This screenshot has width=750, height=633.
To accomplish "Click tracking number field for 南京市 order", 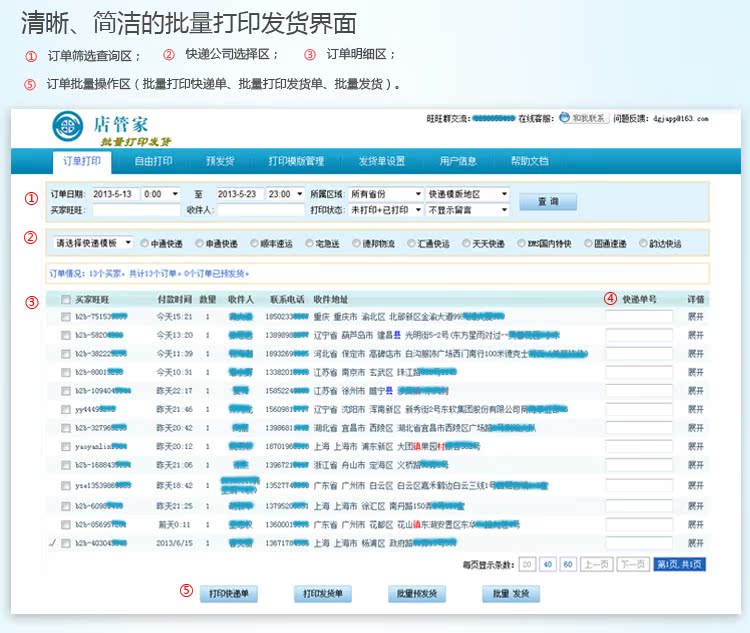I will point(639,372).
